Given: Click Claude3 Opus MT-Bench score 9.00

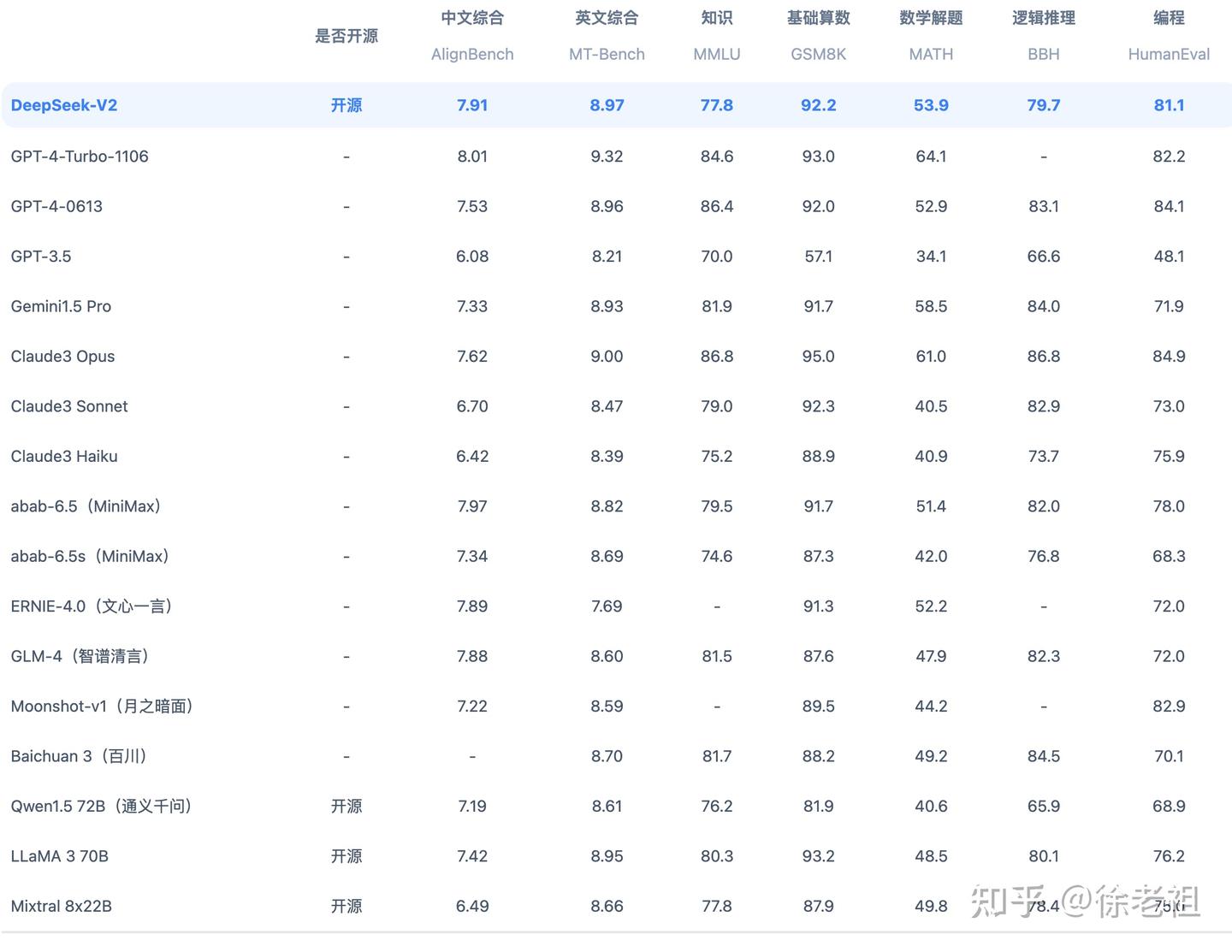Looking at the screenshot, I should point(607,356).
